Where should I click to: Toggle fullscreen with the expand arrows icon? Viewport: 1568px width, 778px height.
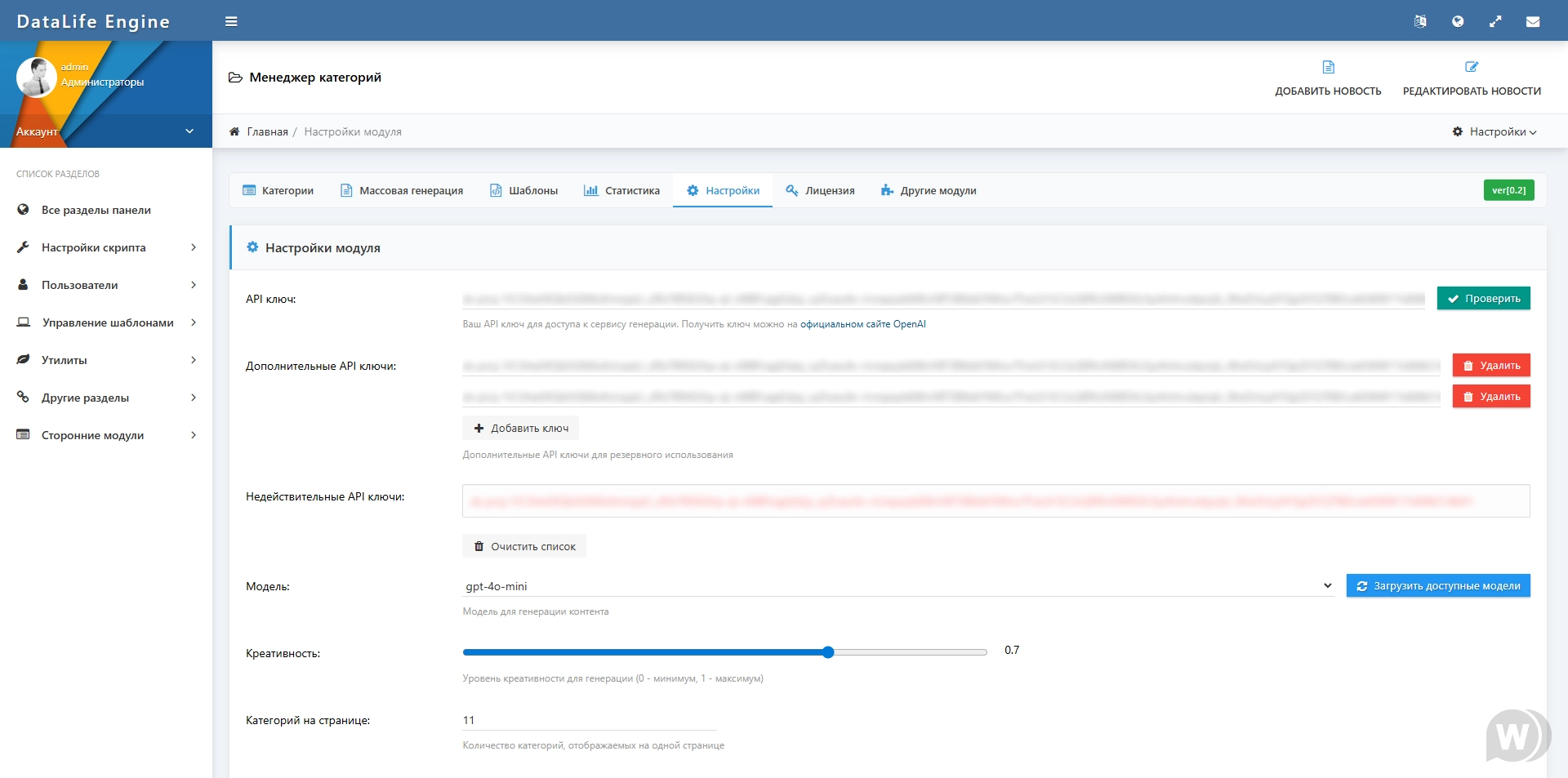click(1495, 22)
